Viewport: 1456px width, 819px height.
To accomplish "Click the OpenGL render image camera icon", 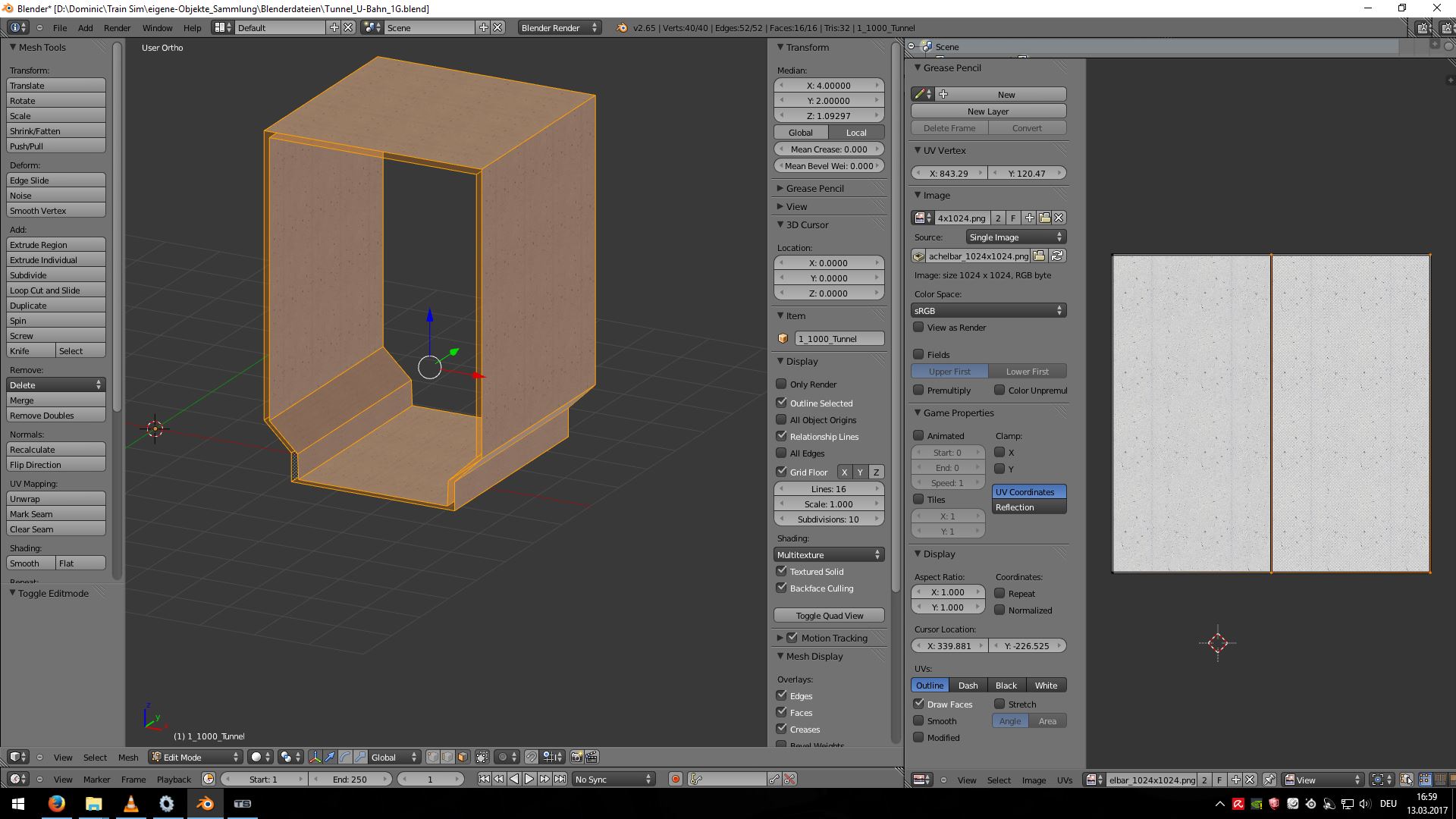I will click(x=576, y=757).
